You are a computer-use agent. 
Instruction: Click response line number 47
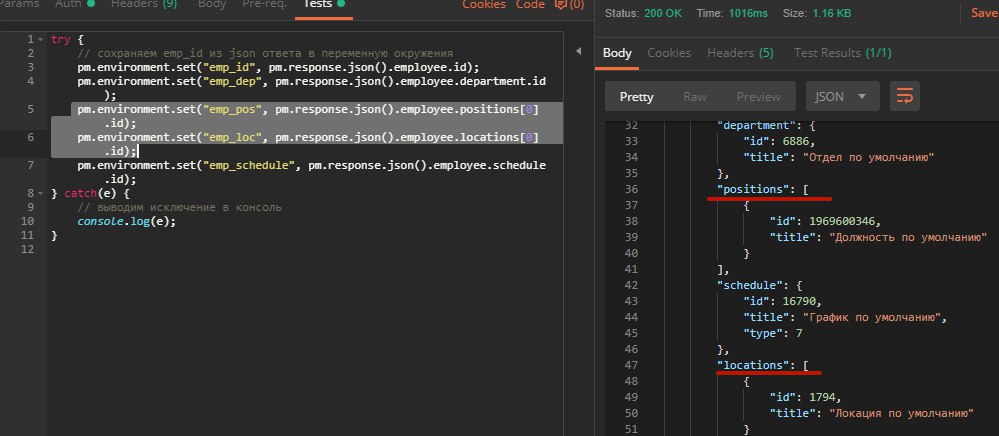pyautogui.click(x=629, y=365)
